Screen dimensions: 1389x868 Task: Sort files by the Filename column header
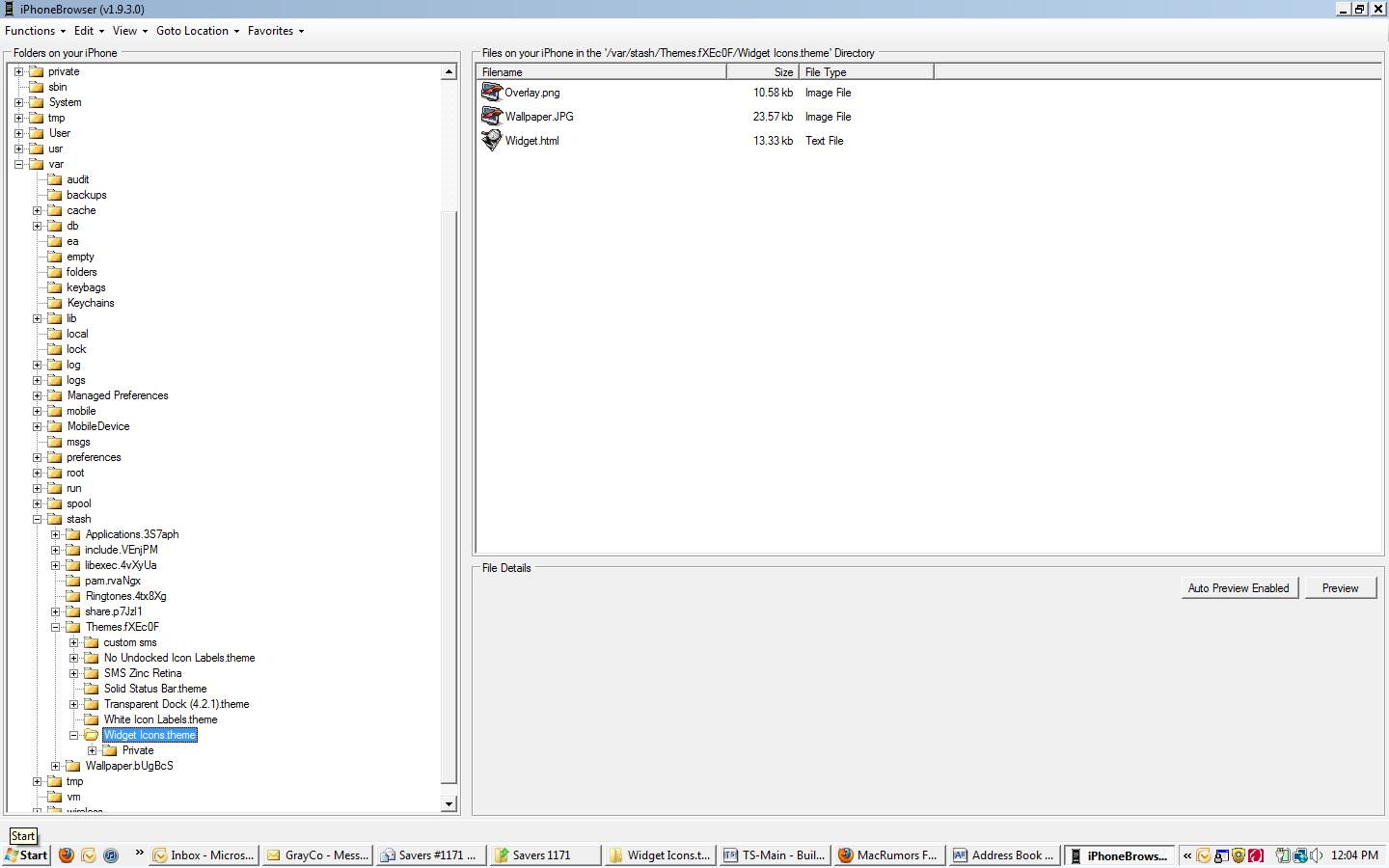pyautogui.click(x=601, y=72)
